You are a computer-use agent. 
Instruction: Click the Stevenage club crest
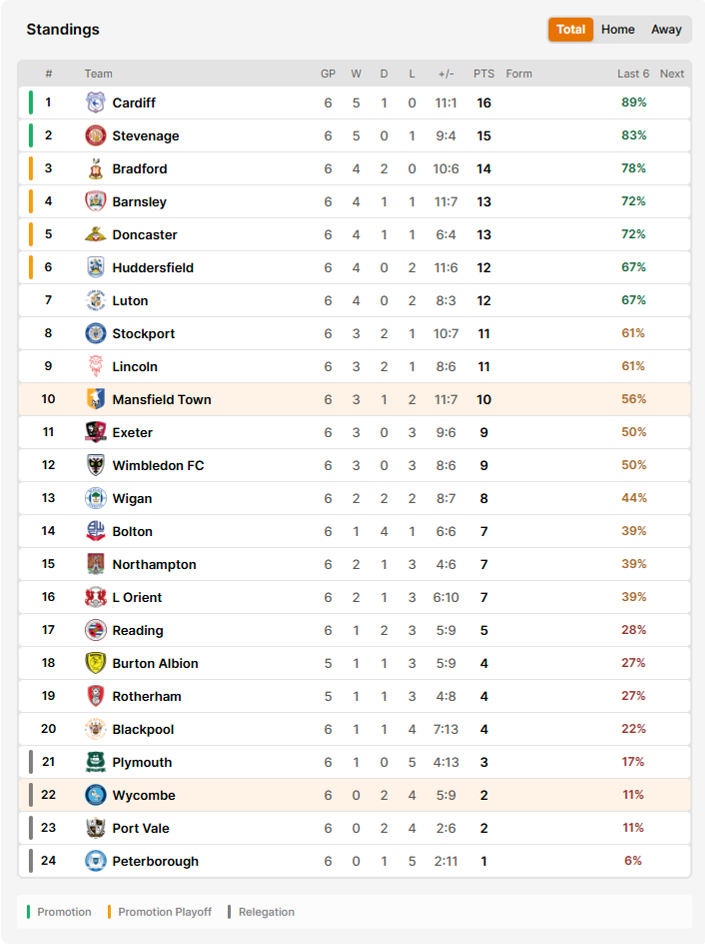pyautogui.click(x=95, y=135)
